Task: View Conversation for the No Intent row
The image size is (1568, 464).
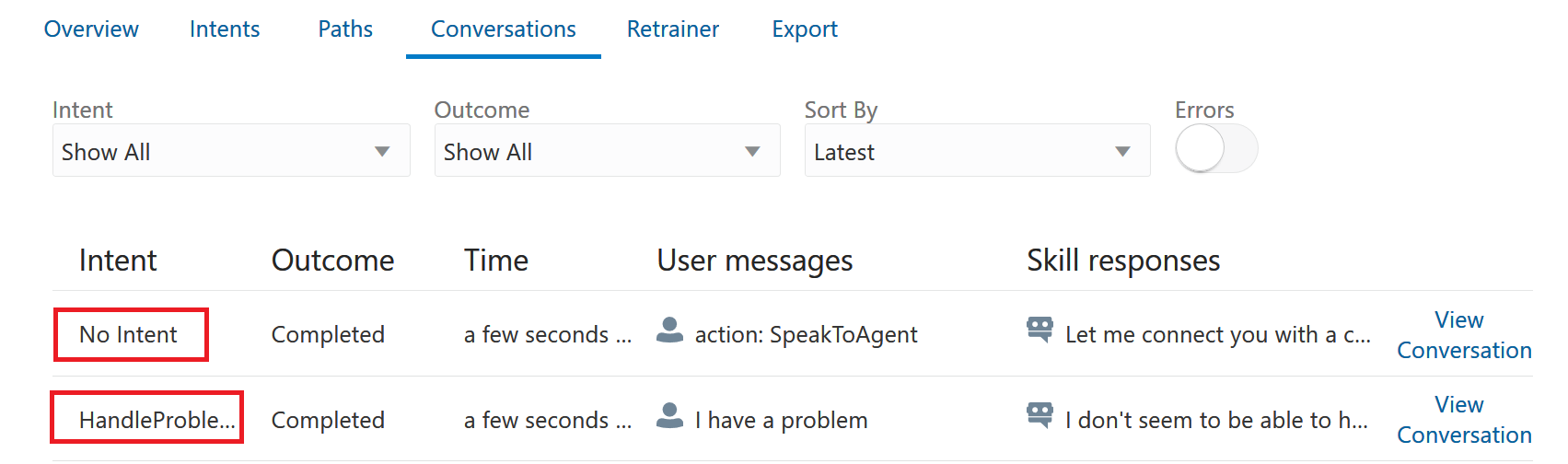Action: tap(1464, 335)
